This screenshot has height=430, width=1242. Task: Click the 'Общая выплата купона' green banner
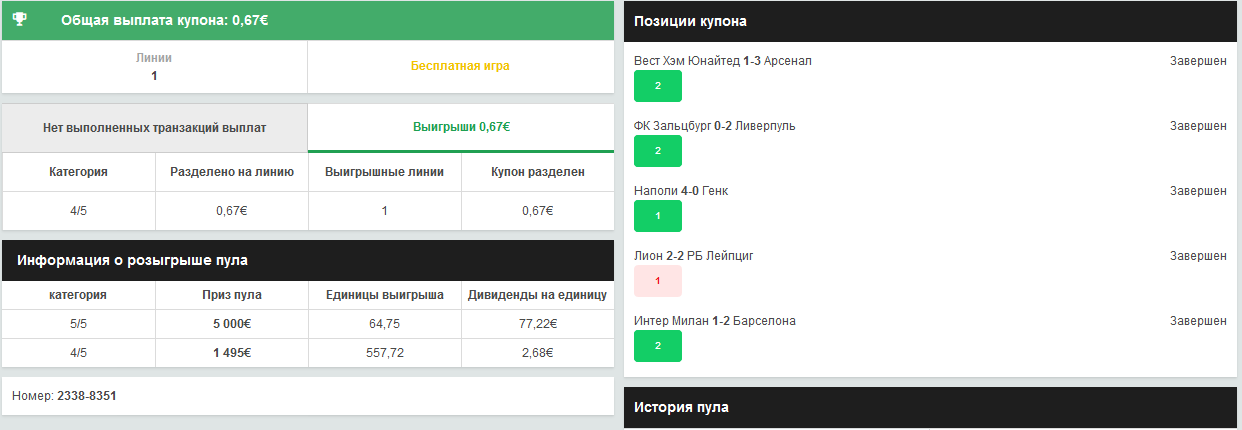coord(308,20)
